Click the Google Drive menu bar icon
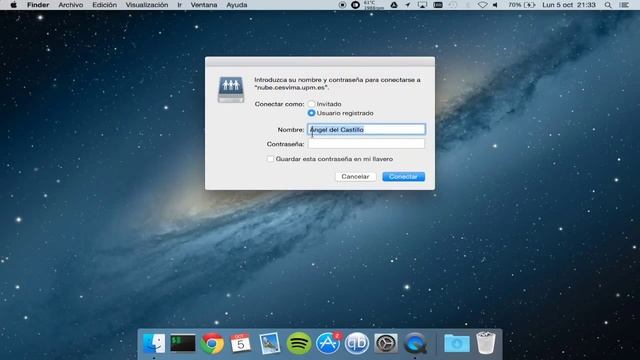The width and height of the screenshot is (640, 360). coord(393,5)
